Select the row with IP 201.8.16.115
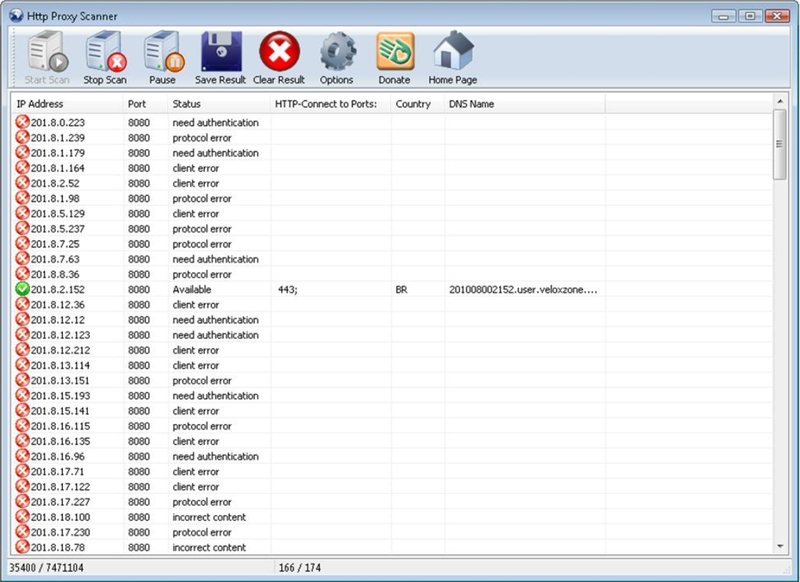800x582 pixels. pyautogui.click(x=392, y=426)
